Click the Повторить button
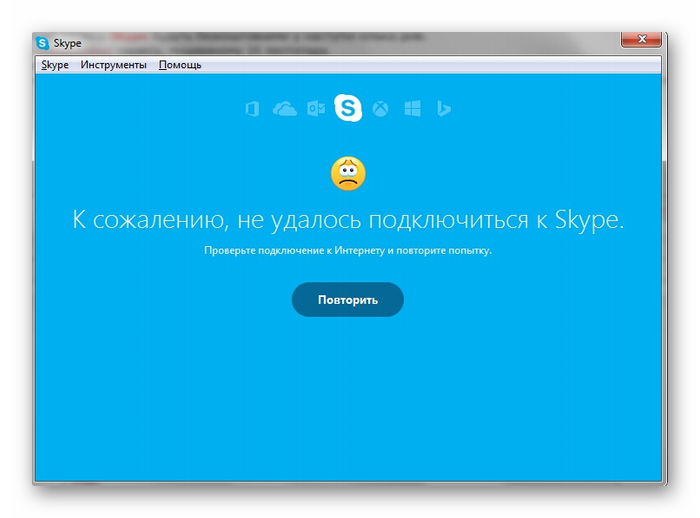 [348, 300]
